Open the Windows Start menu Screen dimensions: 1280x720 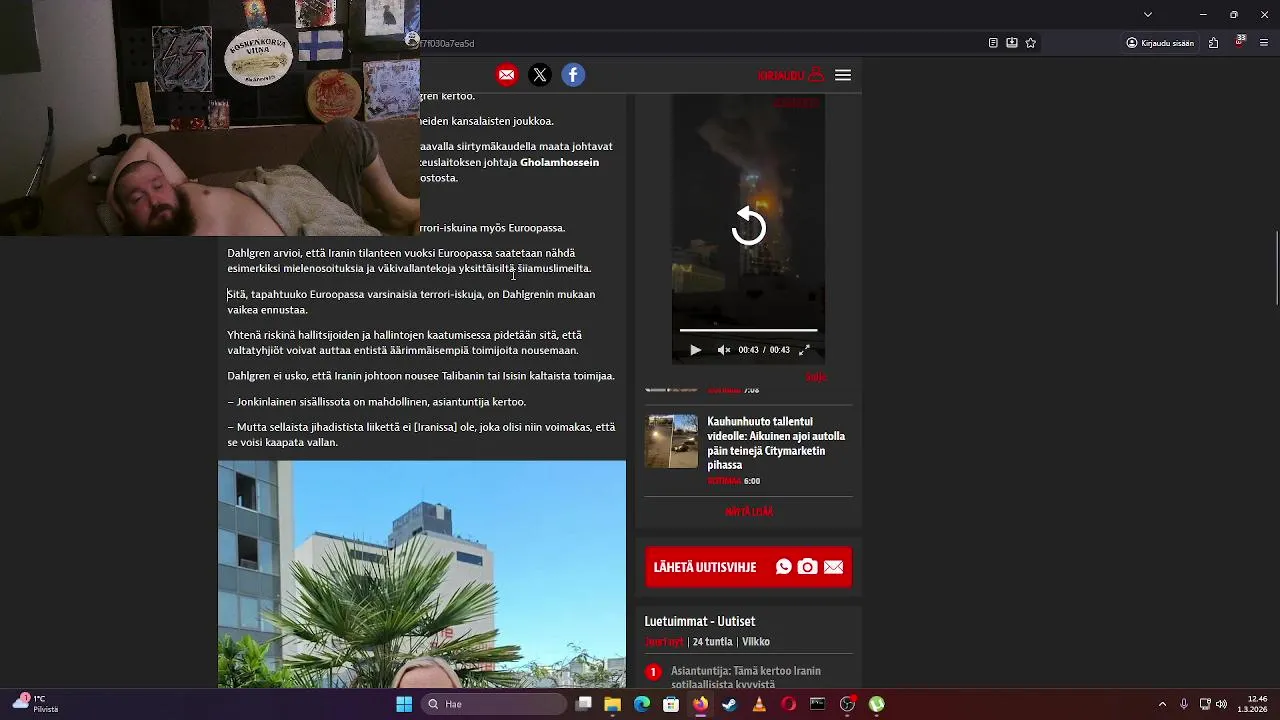coord(404,704)
